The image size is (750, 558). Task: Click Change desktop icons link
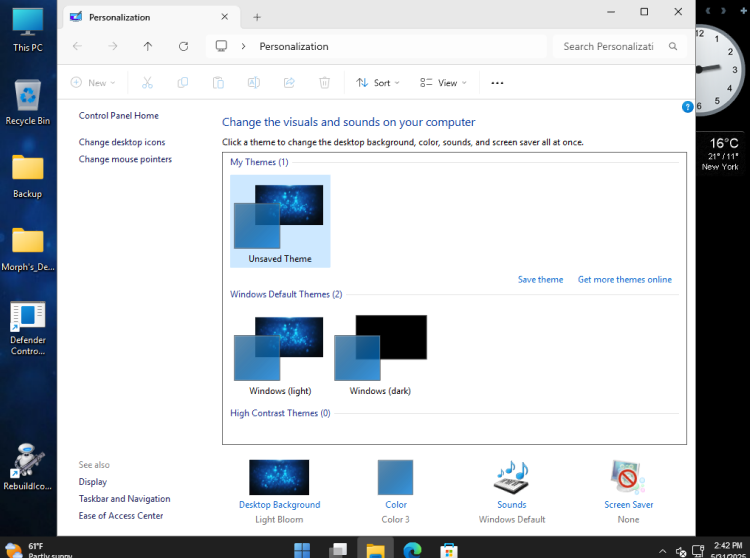pos(122,142)
